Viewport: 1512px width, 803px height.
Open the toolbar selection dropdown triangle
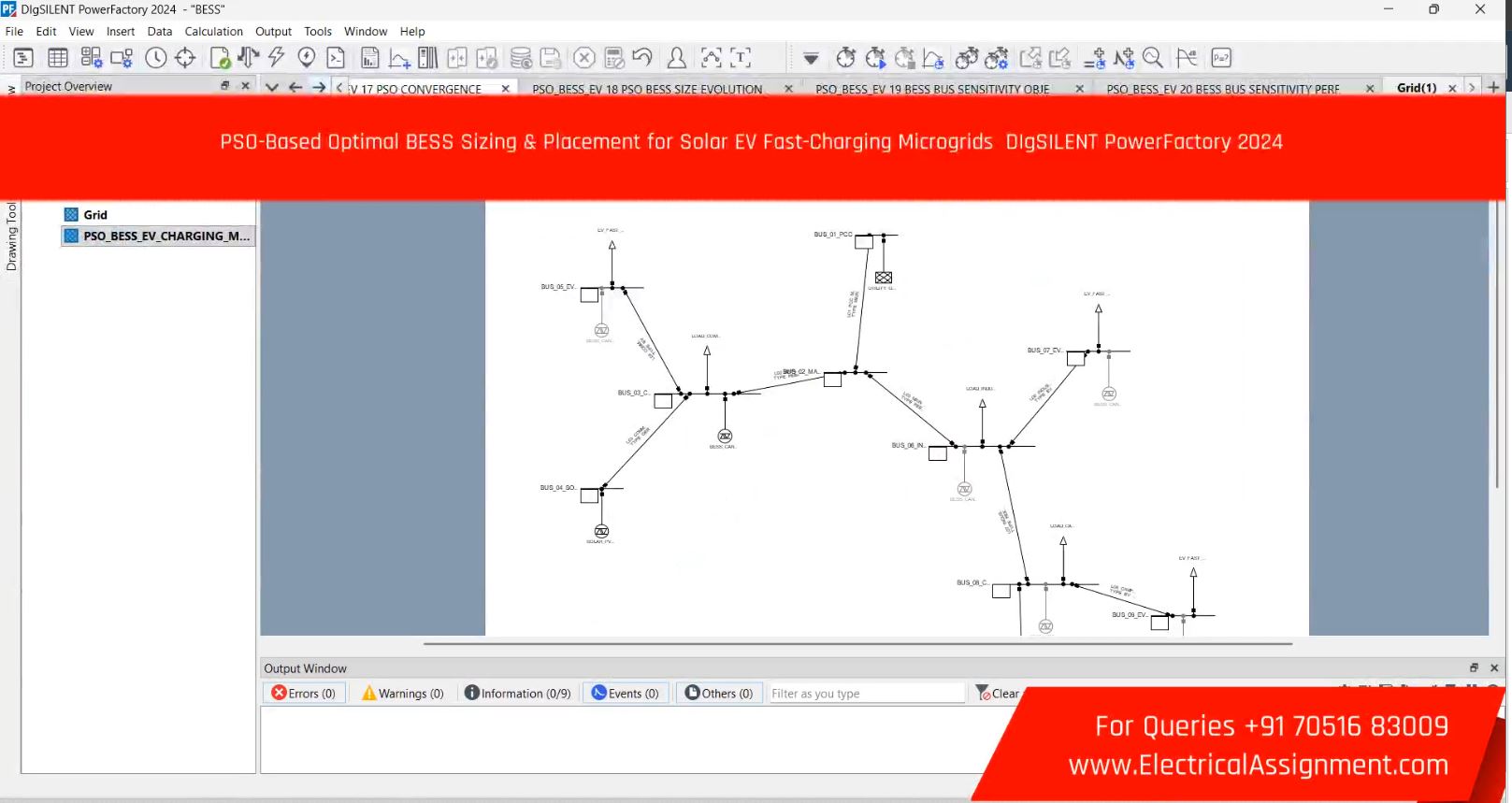pyautogui.click(x=811, y=59)
